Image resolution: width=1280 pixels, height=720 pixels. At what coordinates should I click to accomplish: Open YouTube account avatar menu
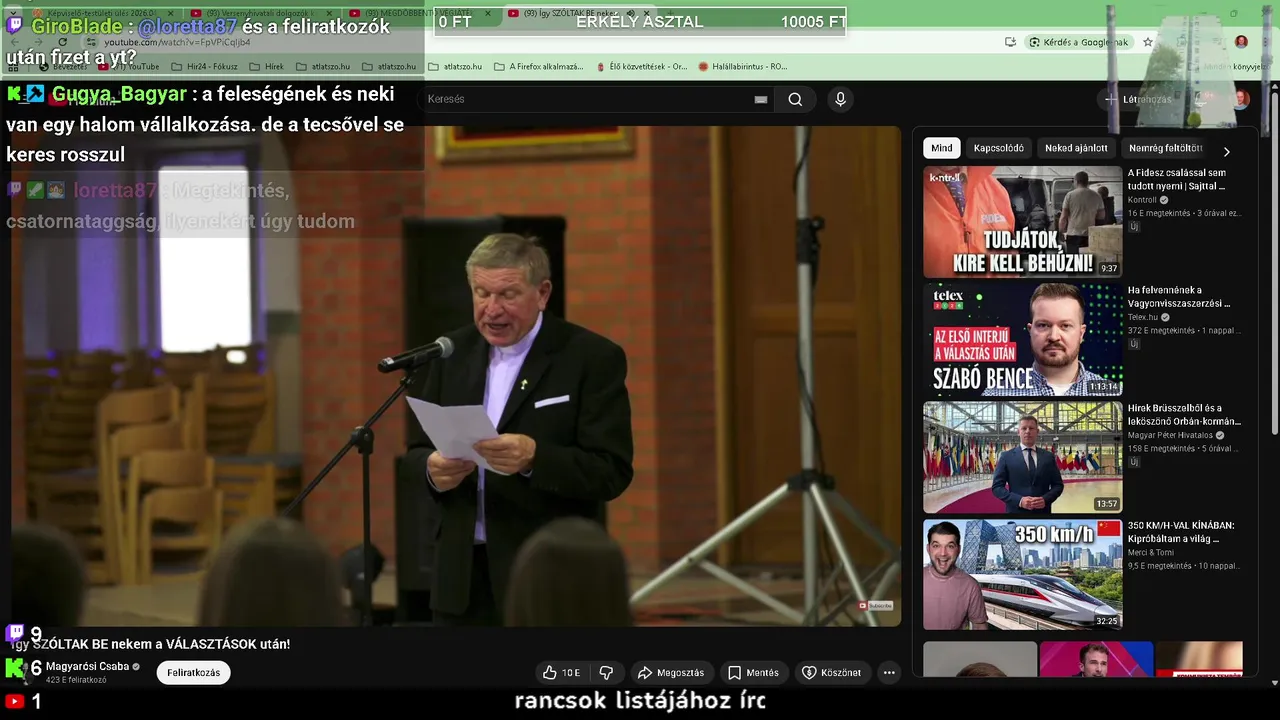point(1241,99)
